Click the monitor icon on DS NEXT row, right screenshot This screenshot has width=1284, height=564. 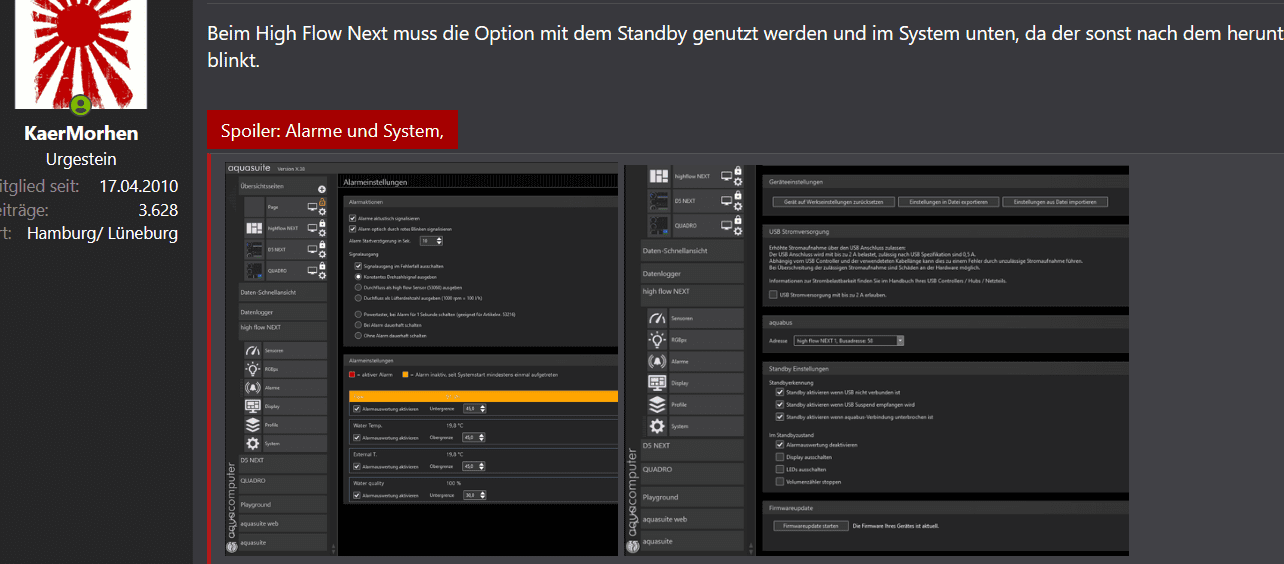pyautogui.click(x=727, y=201)
